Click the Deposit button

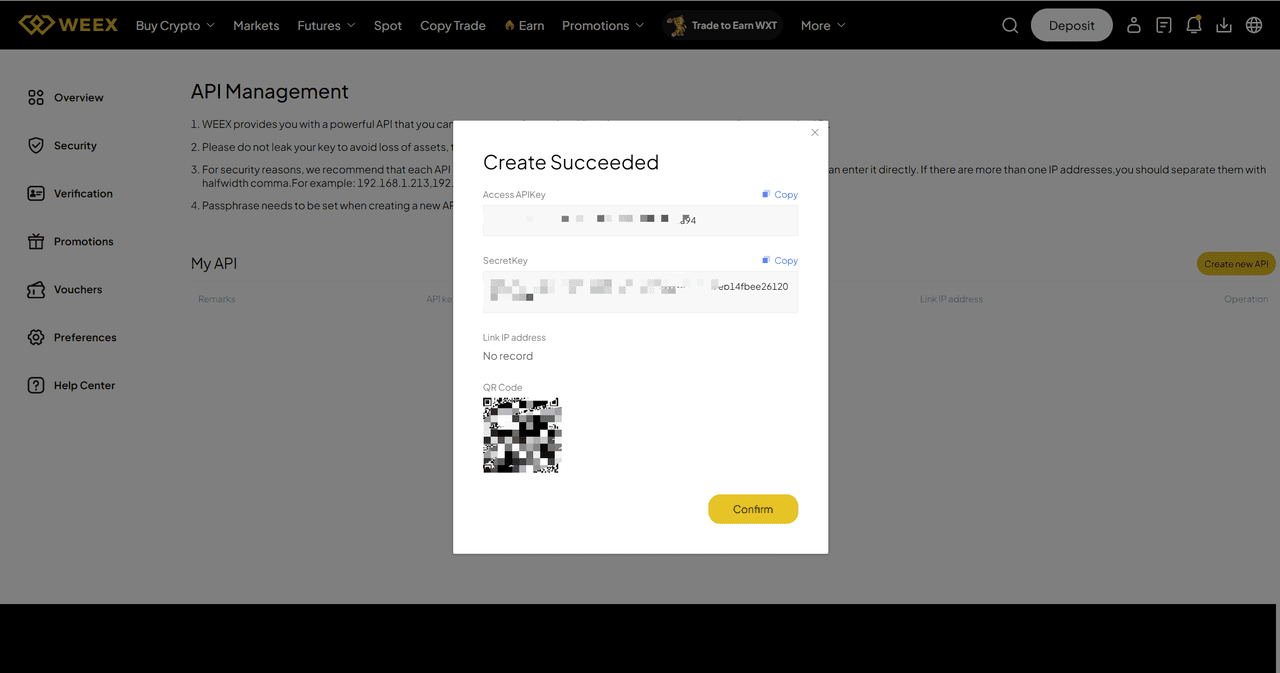pos(1071,25)
